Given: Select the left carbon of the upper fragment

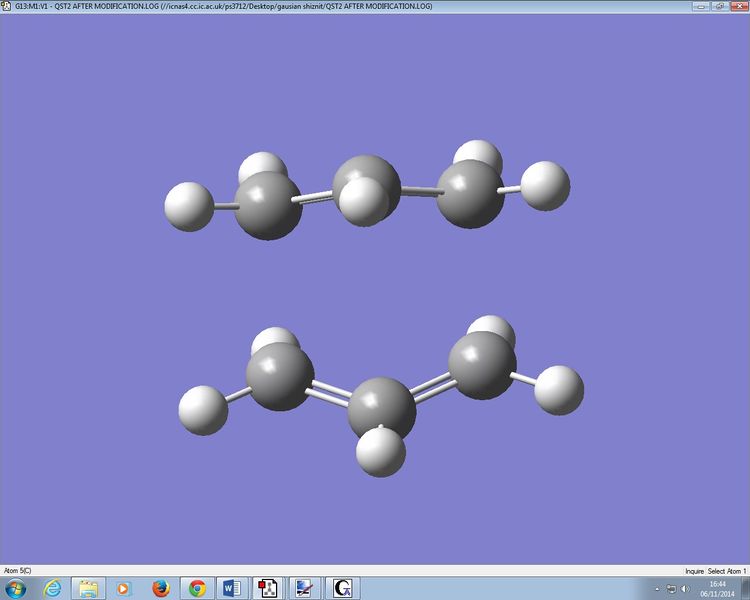Looking at the screenshot, I should [x=268, y=205].
